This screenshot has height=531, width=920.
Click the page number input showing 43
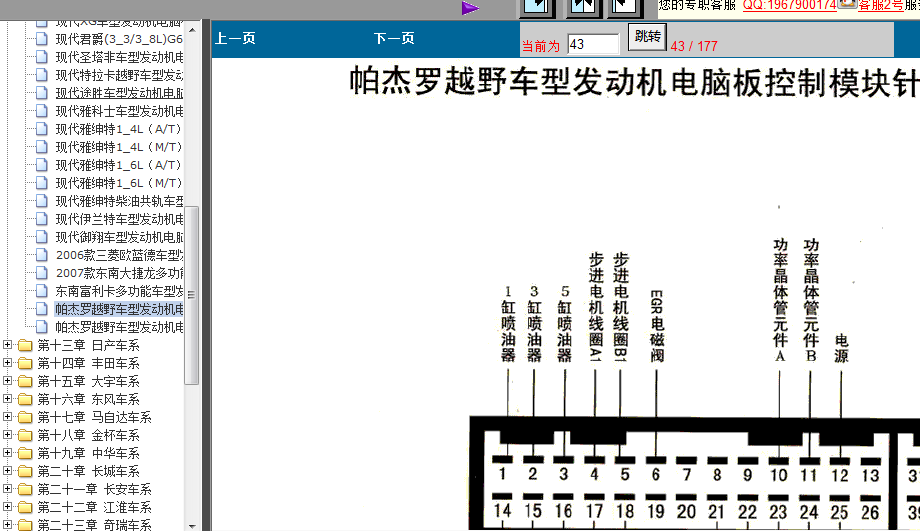click(x=593, y=45)
